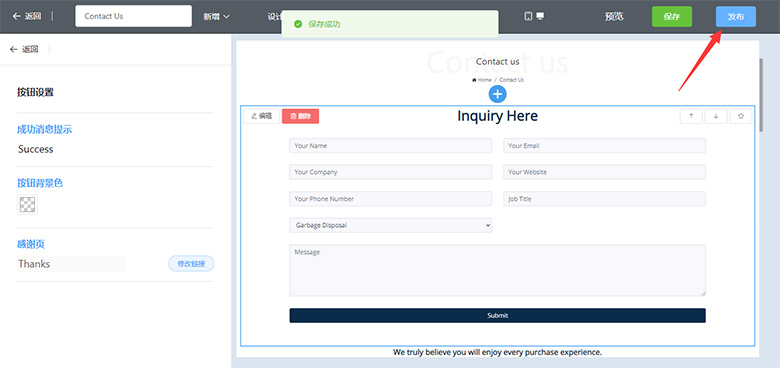Click the blue plus add-section icon

(497, 94)
